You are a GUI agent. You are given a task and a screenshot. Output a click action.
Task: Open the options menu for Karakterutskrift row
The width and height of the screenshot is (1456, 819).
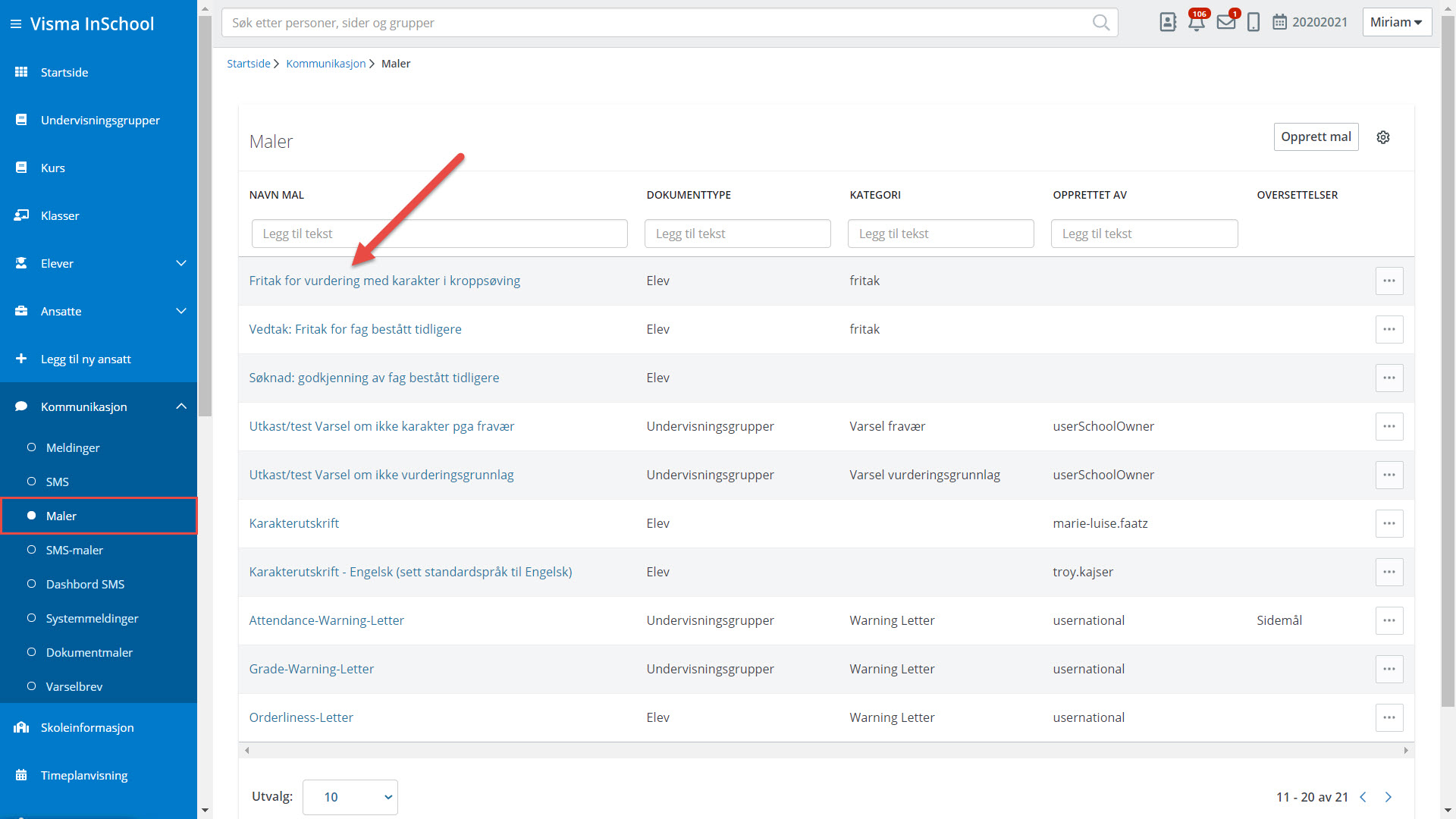[1389, 523]
